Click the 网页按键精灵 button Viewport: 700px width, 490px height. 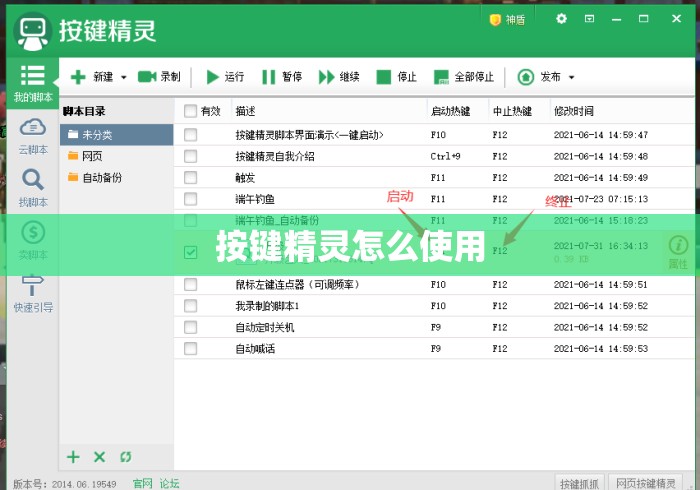click(646, 483)
